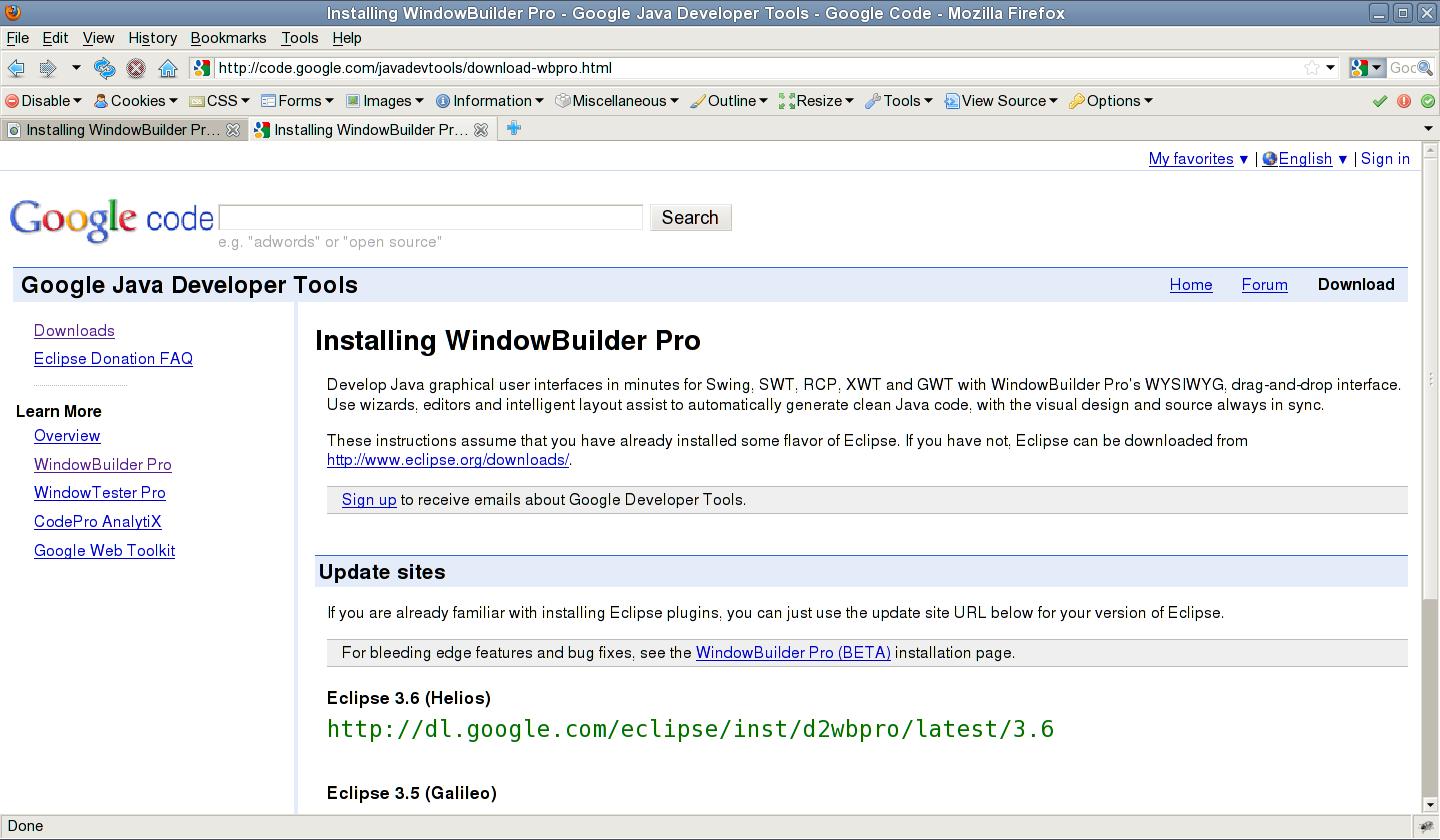Close the first Installing WindowBuilder tab
The height and width of the screenshot is (840, 1440).
pos(233,130)
